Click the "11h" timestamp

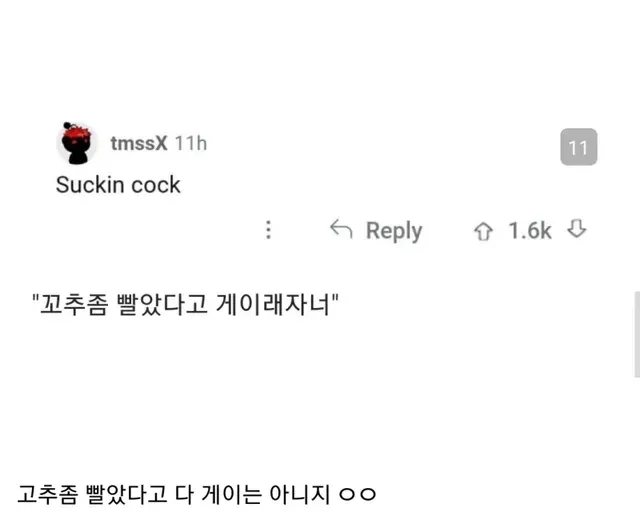coord(191,144)
